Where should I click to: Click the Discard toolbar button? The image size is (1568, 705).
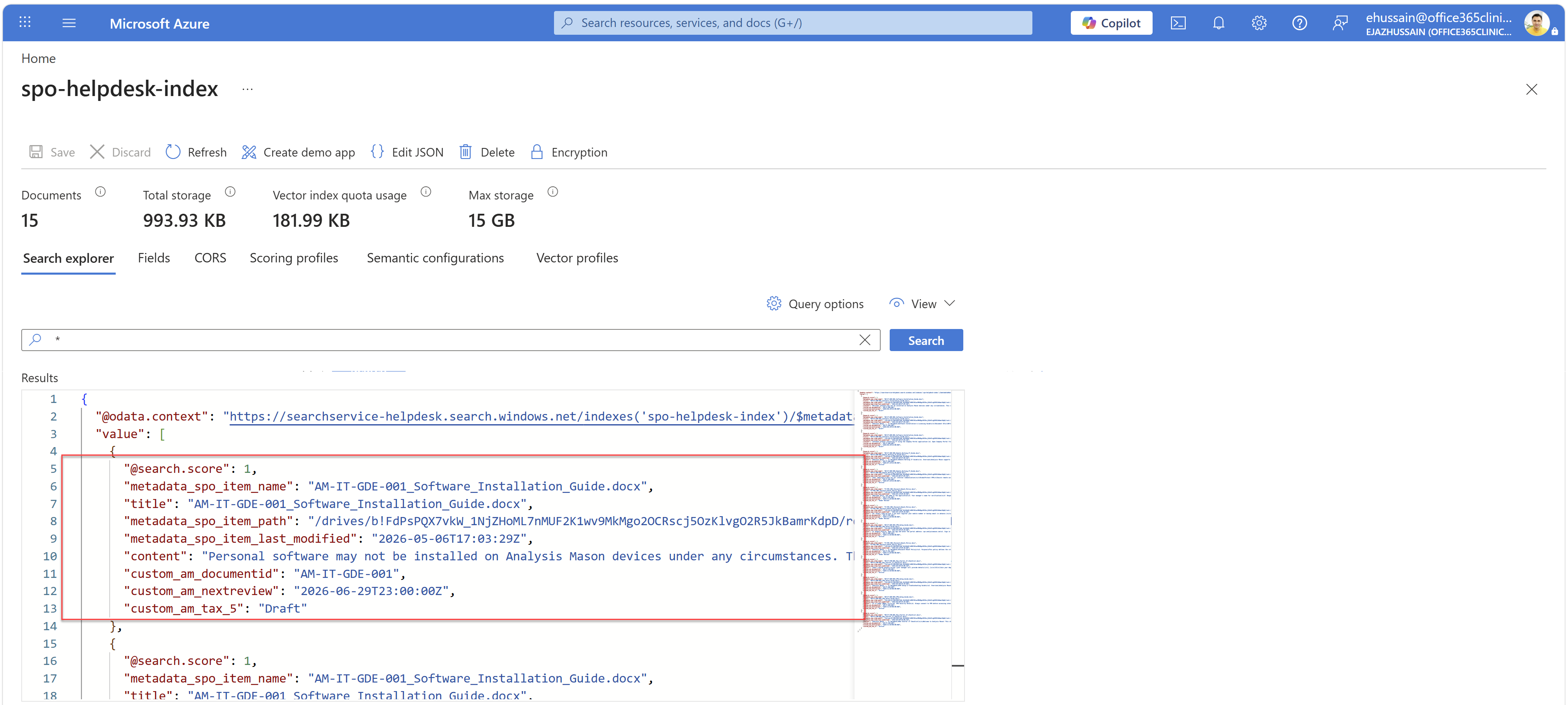(120, 152)
